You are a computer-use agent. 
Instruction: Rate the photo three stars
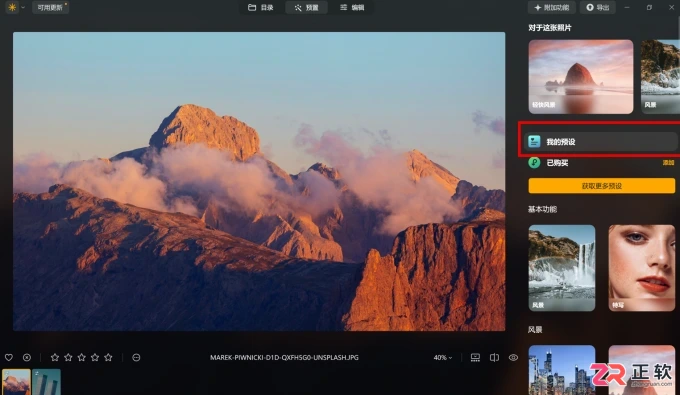coord(82,357)
